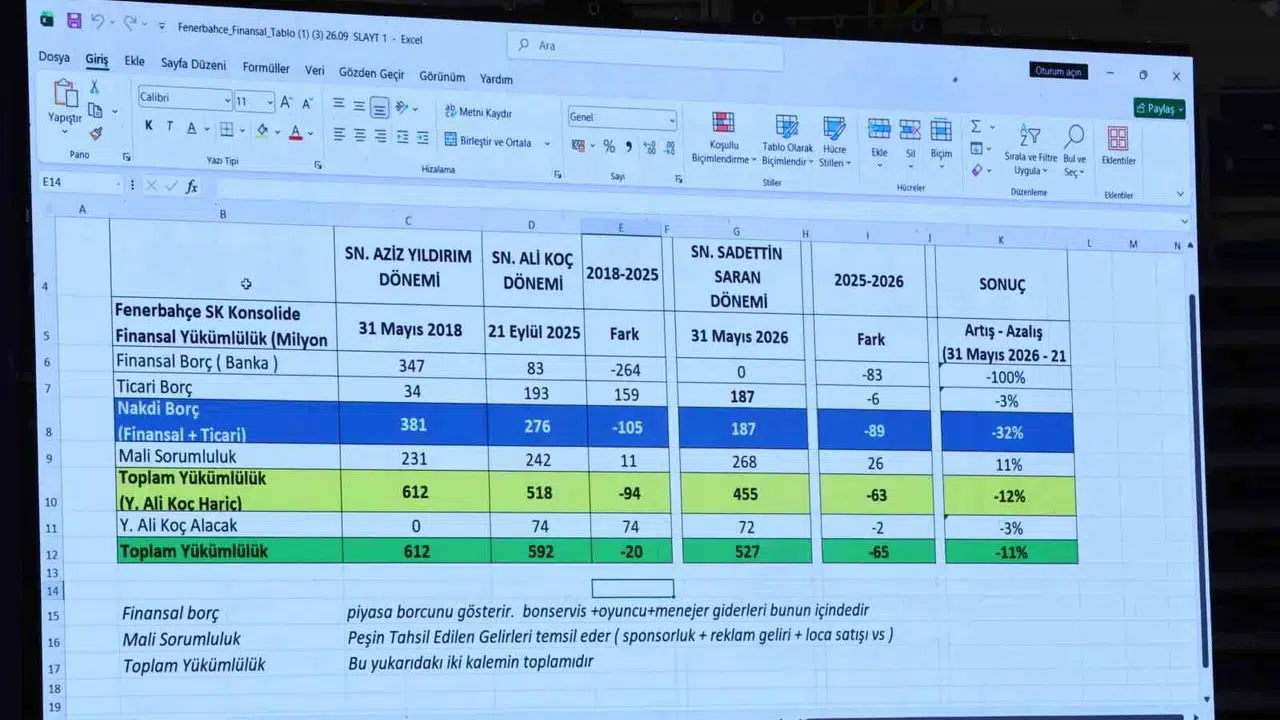Click the Oturum açın sign-in button

[1059, 72]
